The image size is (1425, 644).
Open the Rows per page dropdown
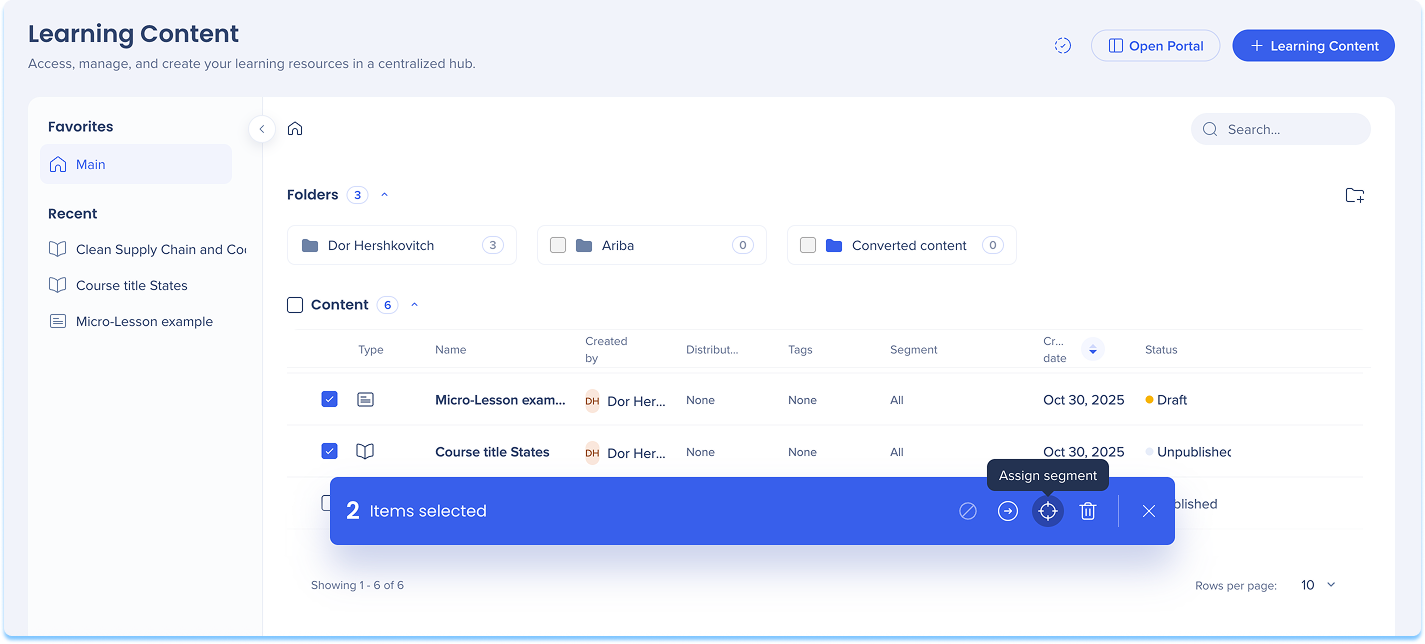point(1317,585)
